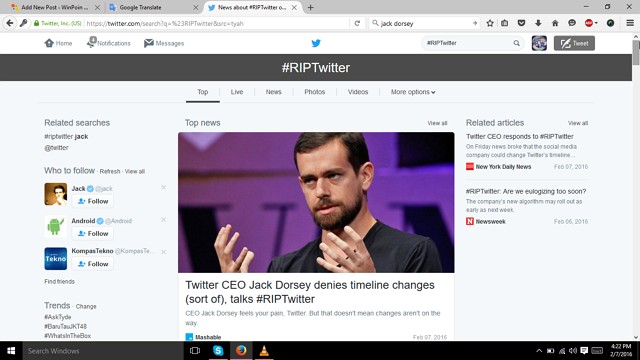Switch to the Videos tab

coord(358,92)
